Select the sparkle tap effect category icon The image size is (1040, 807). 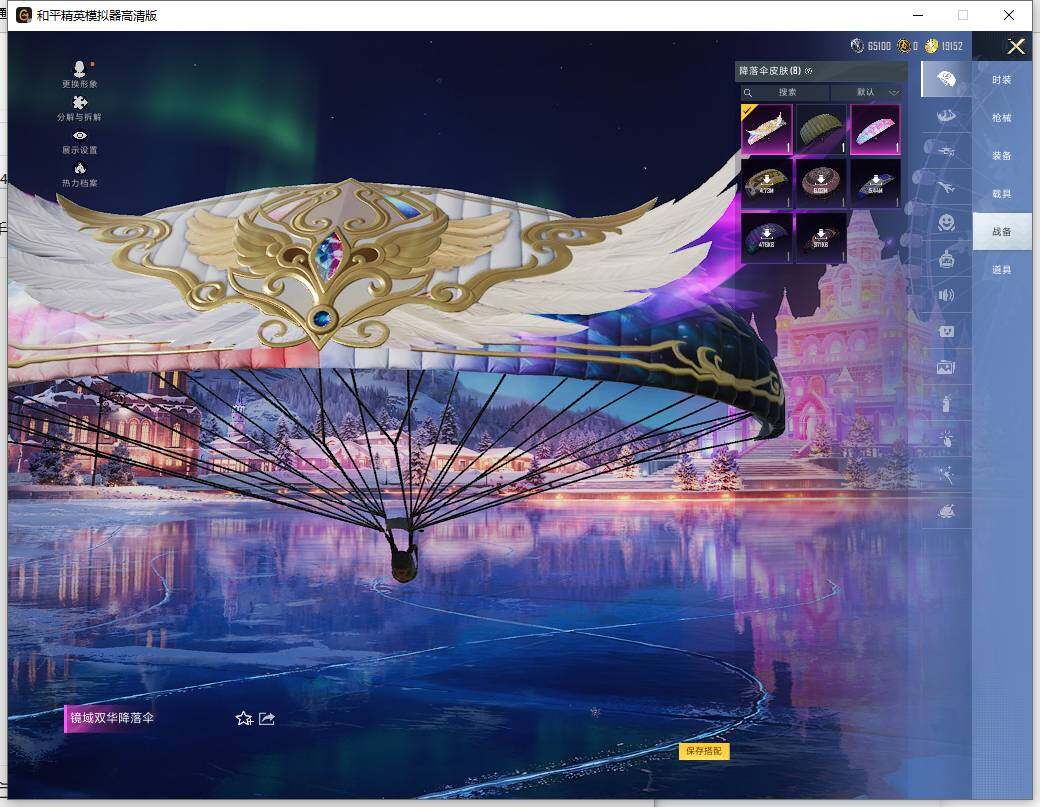click(946, 438)
